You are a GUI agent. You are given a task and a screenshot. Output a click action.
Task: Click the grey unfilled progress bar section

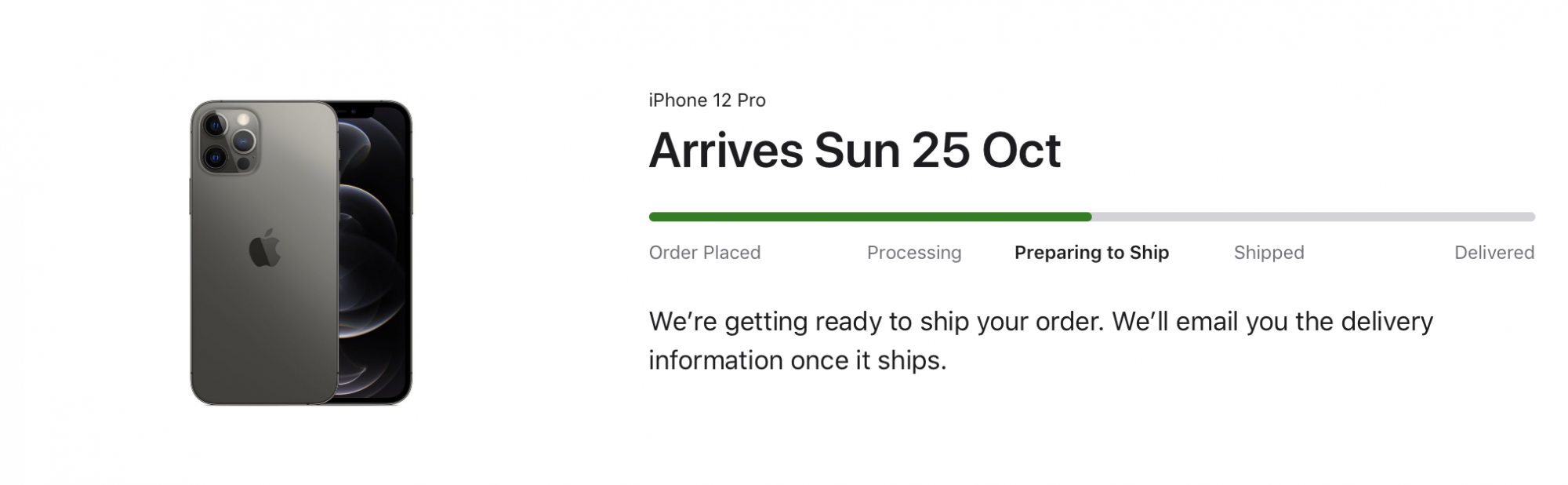click(1313, 217)
